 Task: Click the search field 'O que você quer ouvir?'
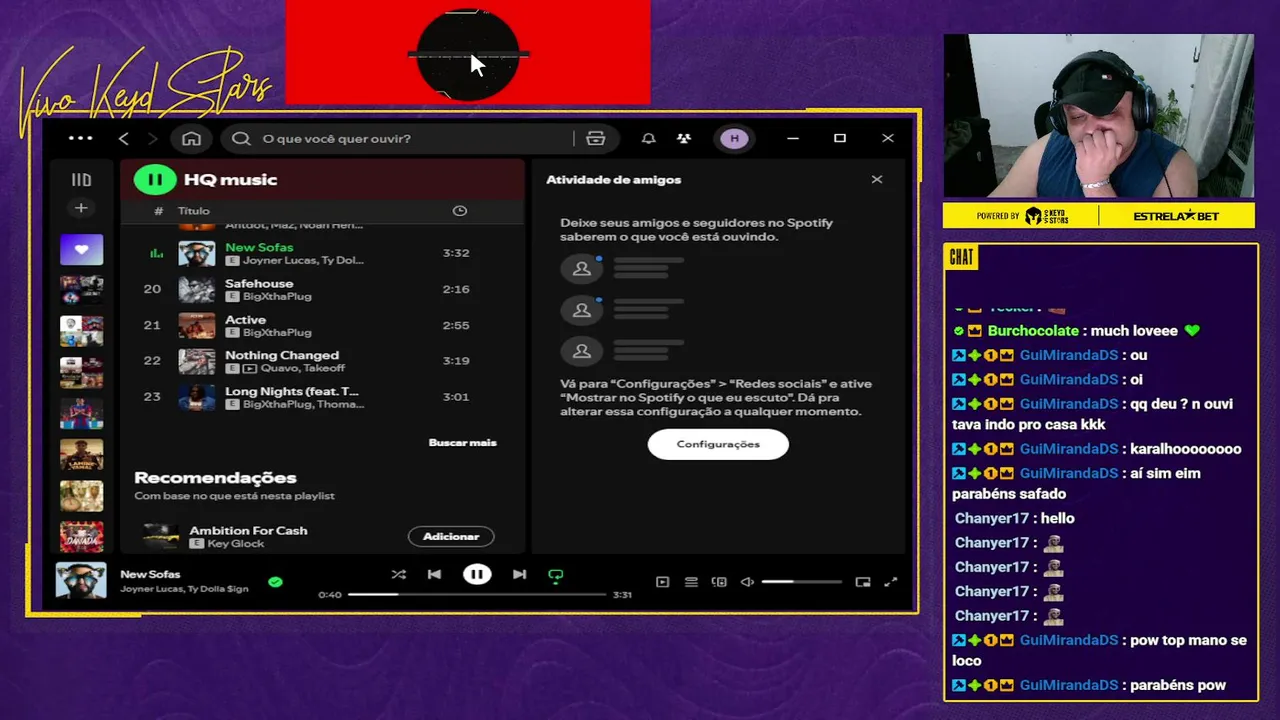tap(400, 138)
